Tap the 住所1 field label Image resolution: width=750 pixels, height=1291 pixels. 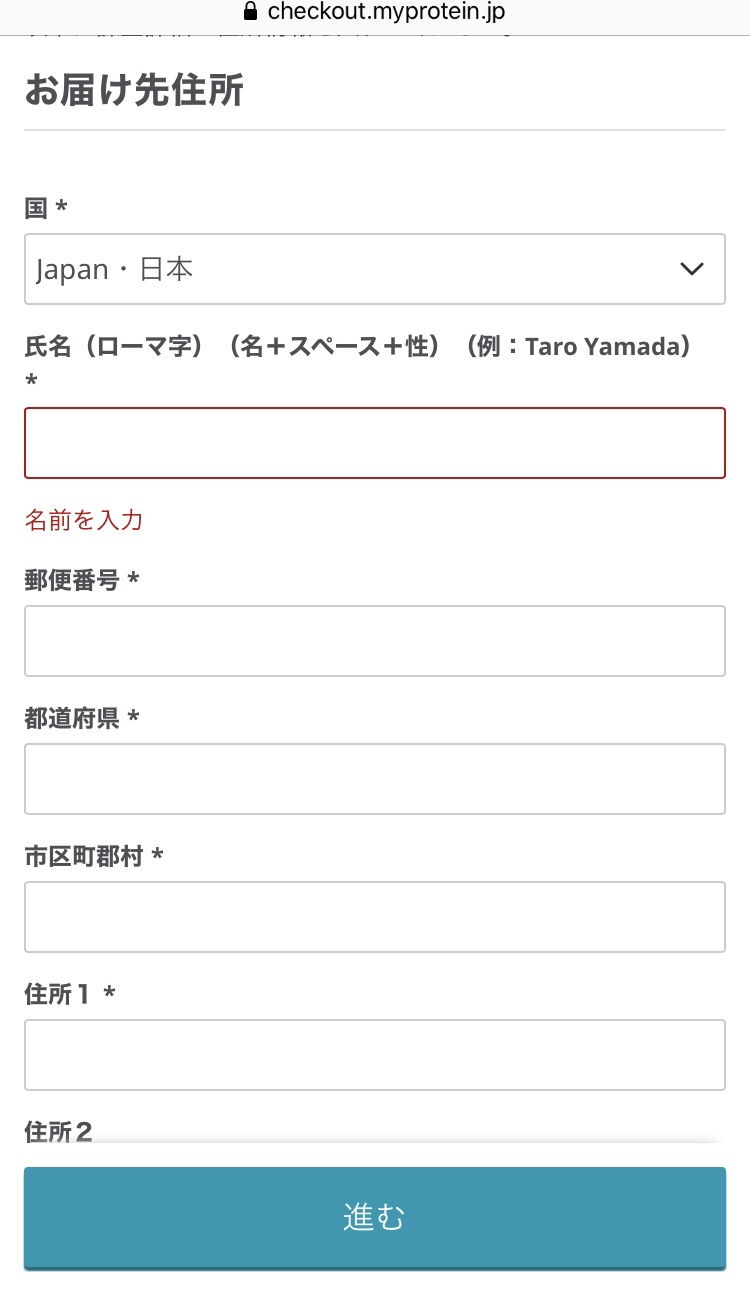[x=60, y=994]
